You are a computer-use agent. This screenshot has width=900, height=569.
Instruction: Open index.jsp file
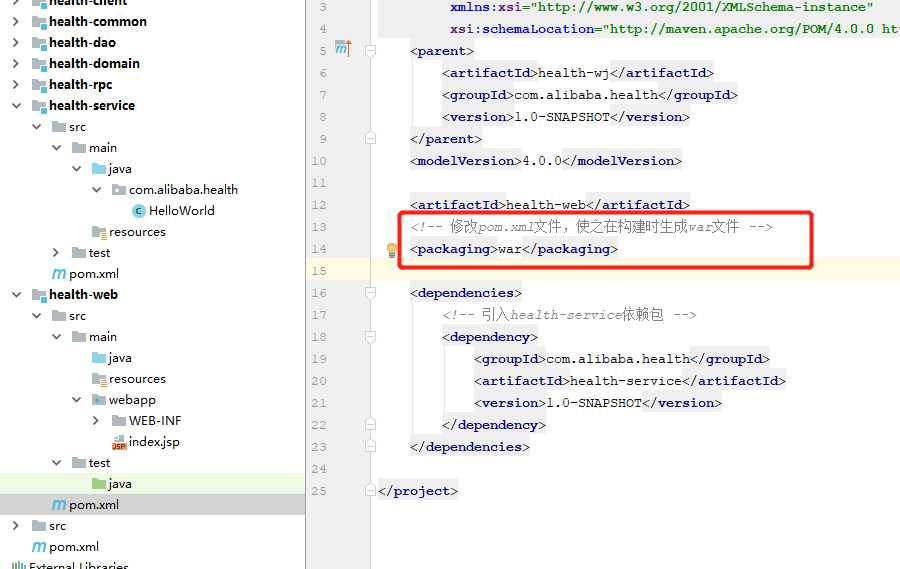click(x=154, y=442)
